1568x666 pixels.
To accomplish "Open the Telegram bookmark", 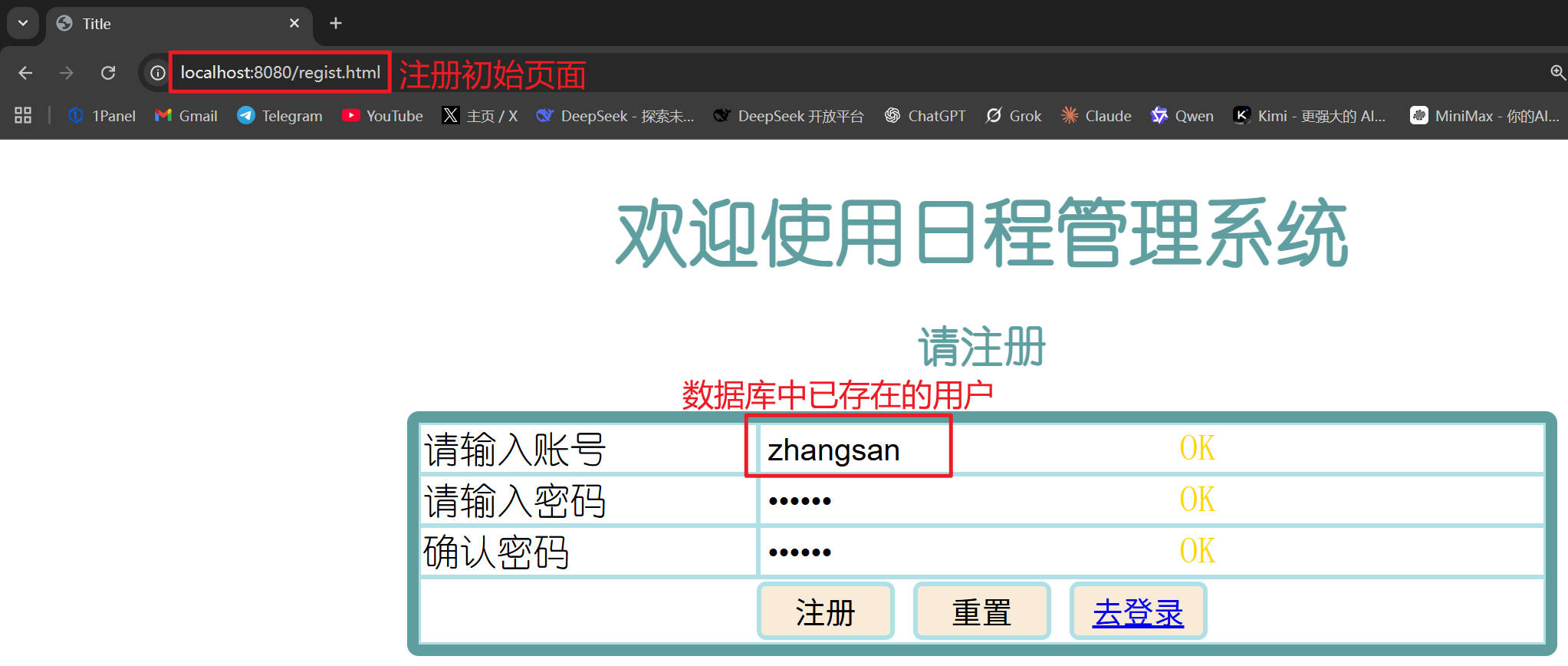I will [x=280, y=116].
